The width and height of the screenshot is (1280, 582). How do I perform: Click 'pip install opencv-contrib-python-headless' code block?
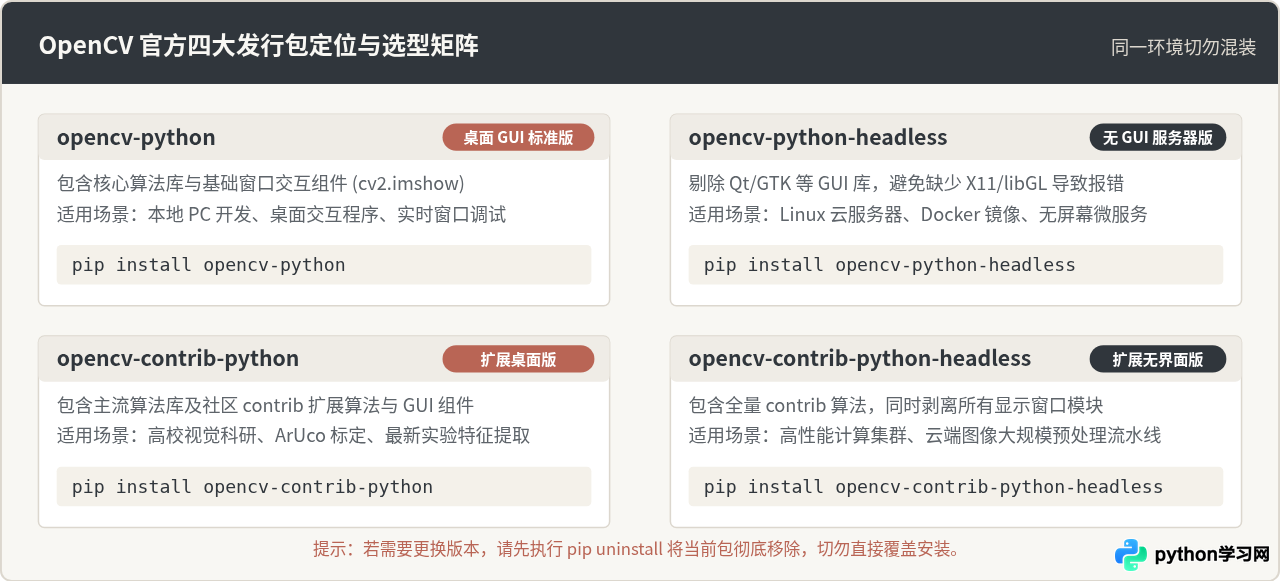[x=956, y=487]
